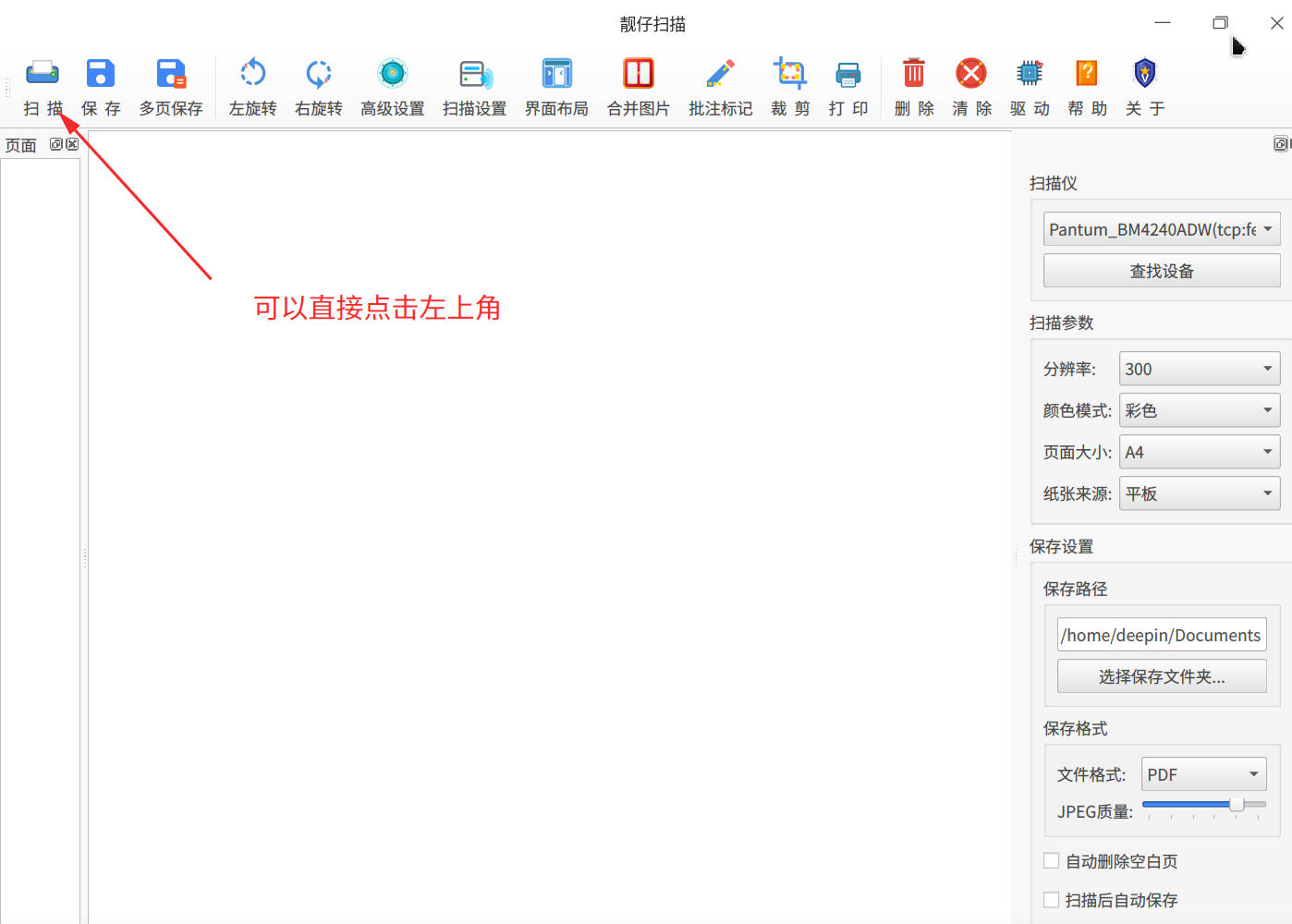Click the save path input field
1292x924 pixels.
(x=1162, y=635)
